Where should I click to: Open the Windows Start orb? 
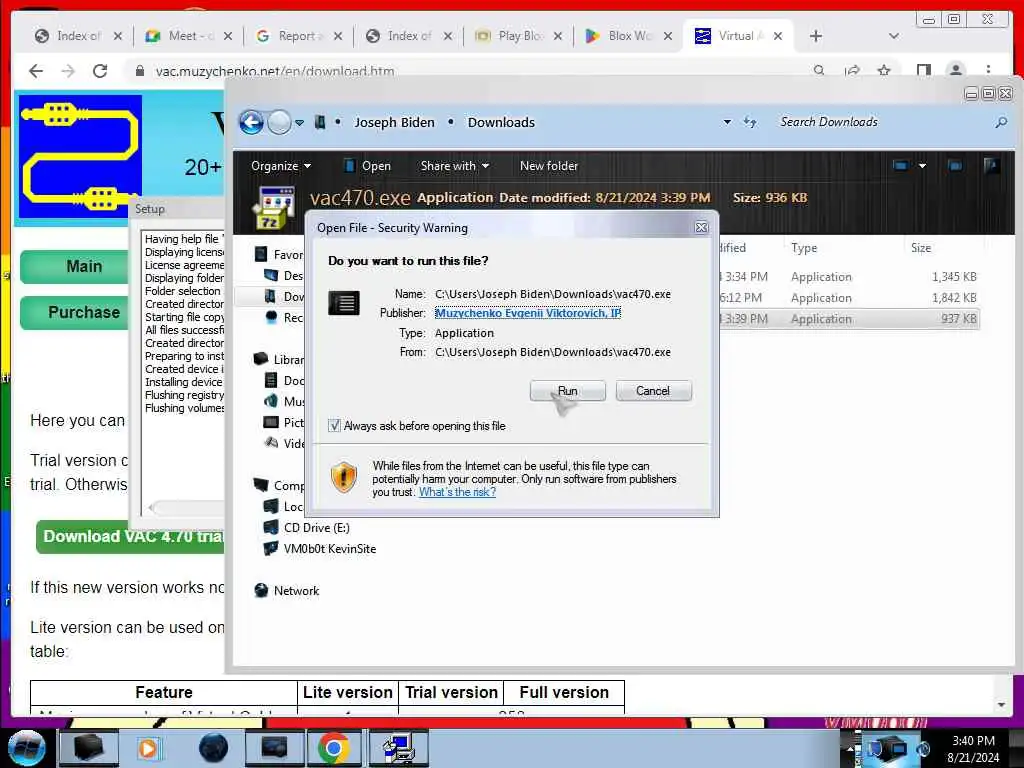[27, 748]
